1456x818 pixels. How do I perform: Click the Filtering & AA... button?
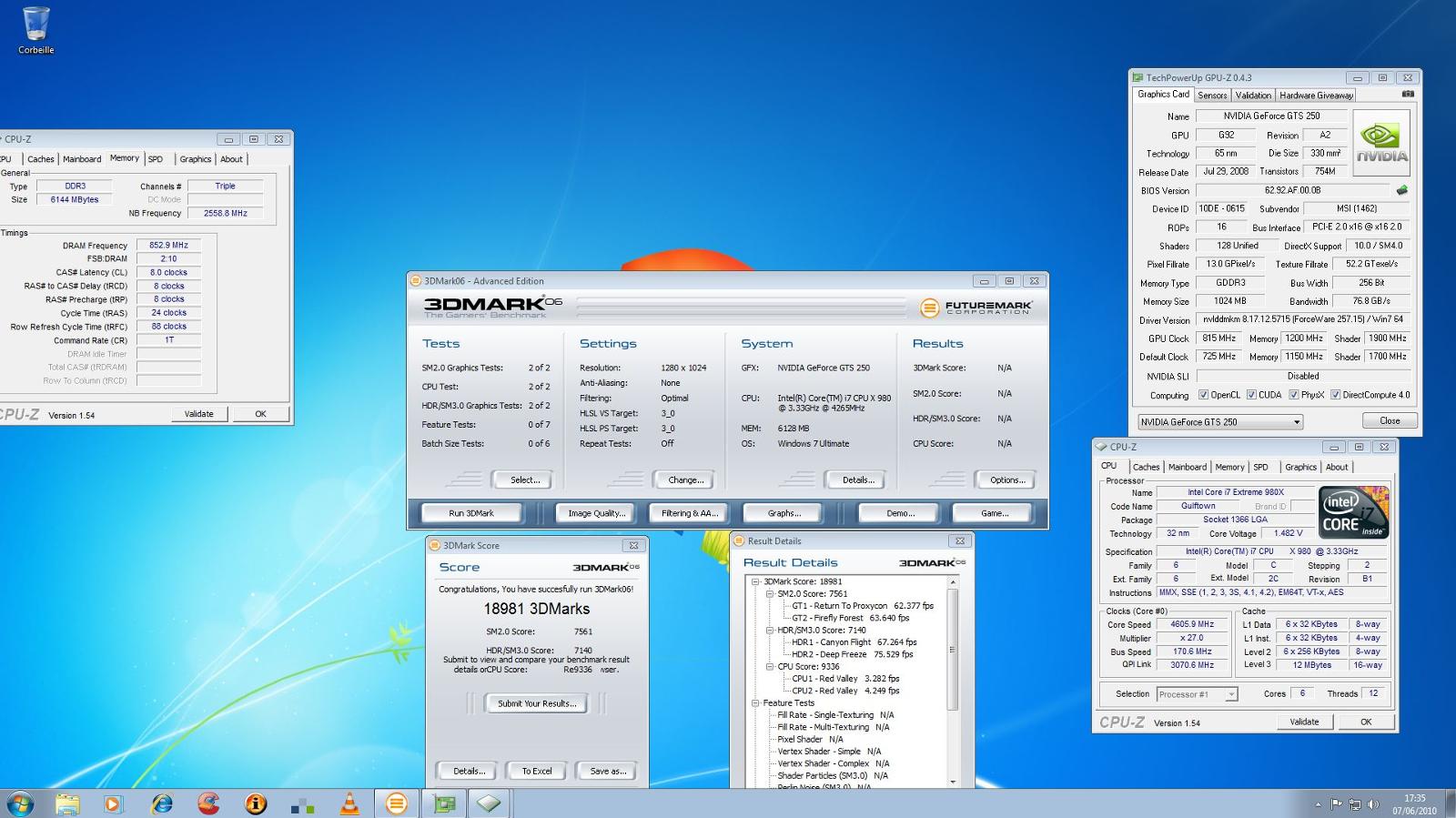click(x=690, y=513)
